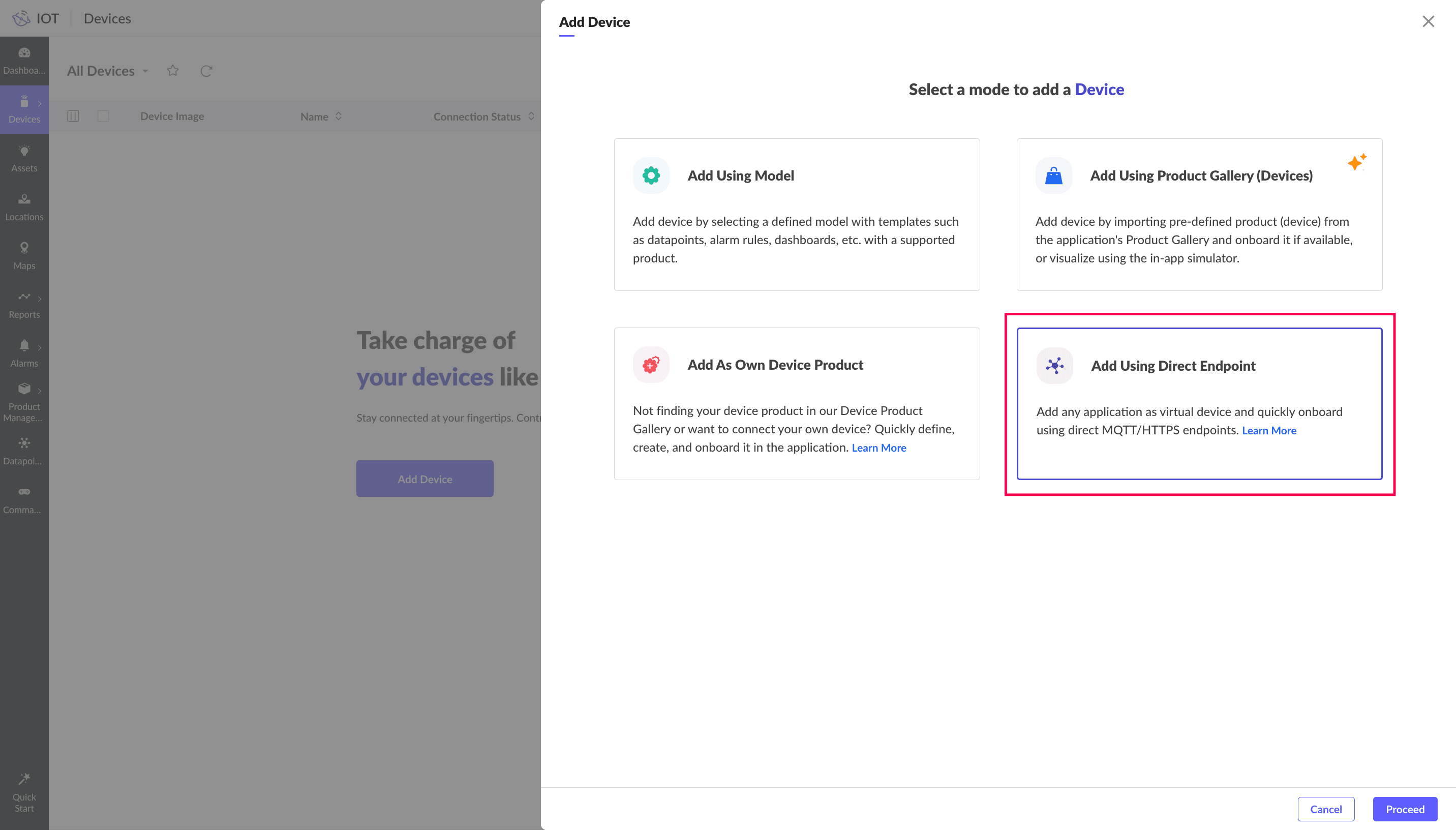
Task: Open the Maps pin icon
Action: [x=24, y=248]
